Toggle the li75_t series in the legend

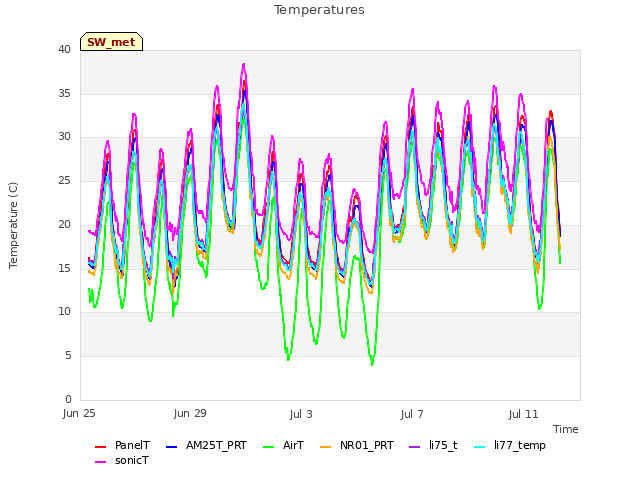(433, 445)
